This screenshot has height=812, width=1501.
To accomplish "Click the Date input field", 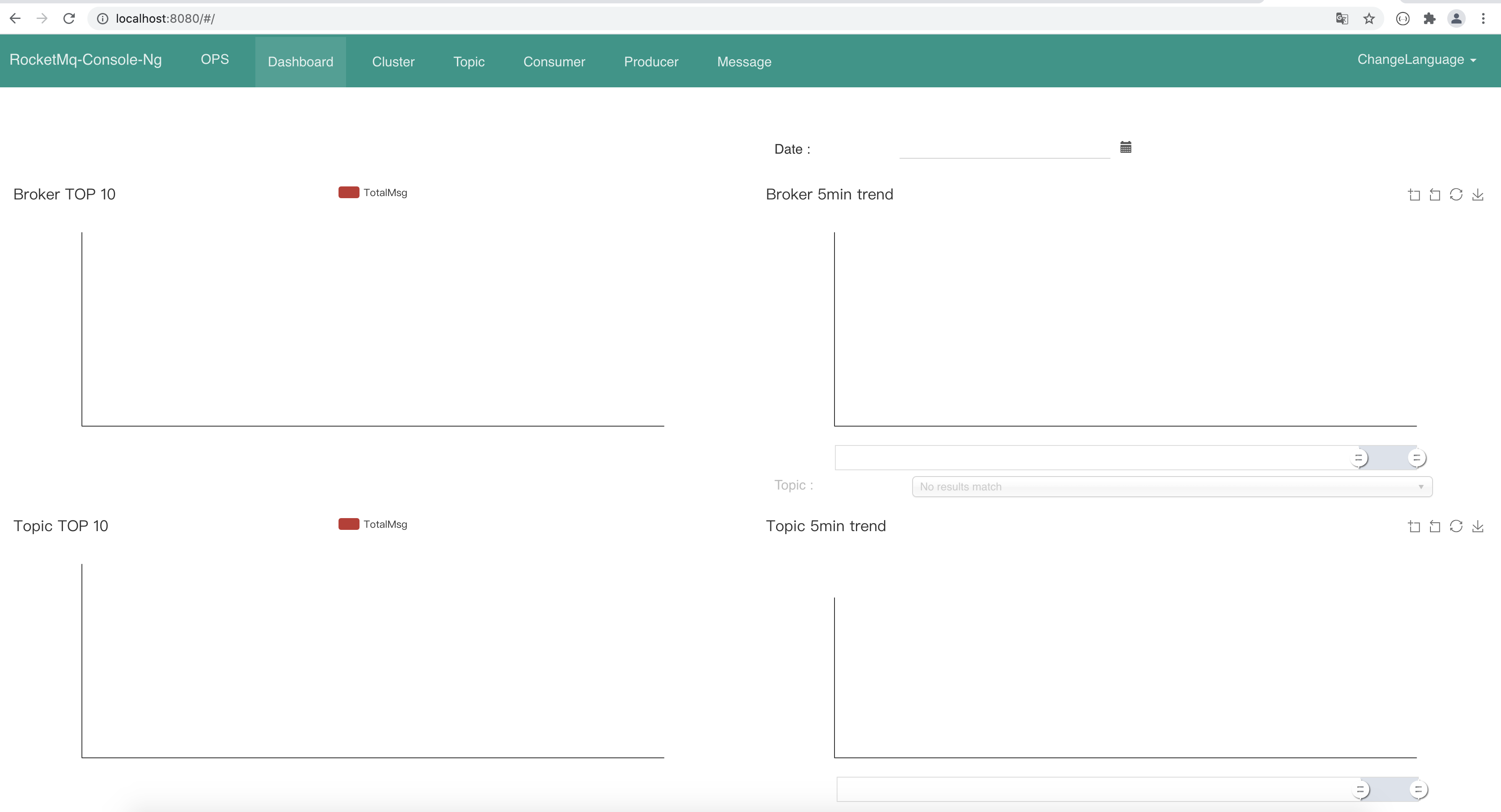I will click(x=1004, y=149).
